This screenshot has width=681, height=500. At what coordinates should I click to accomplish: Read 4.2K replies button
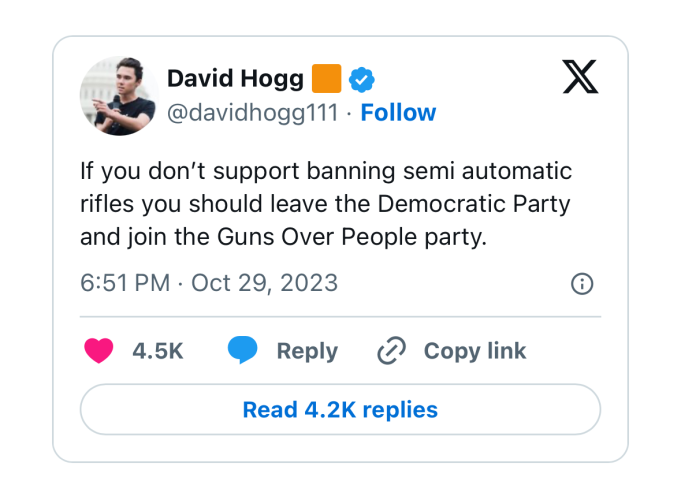[340, 409]
